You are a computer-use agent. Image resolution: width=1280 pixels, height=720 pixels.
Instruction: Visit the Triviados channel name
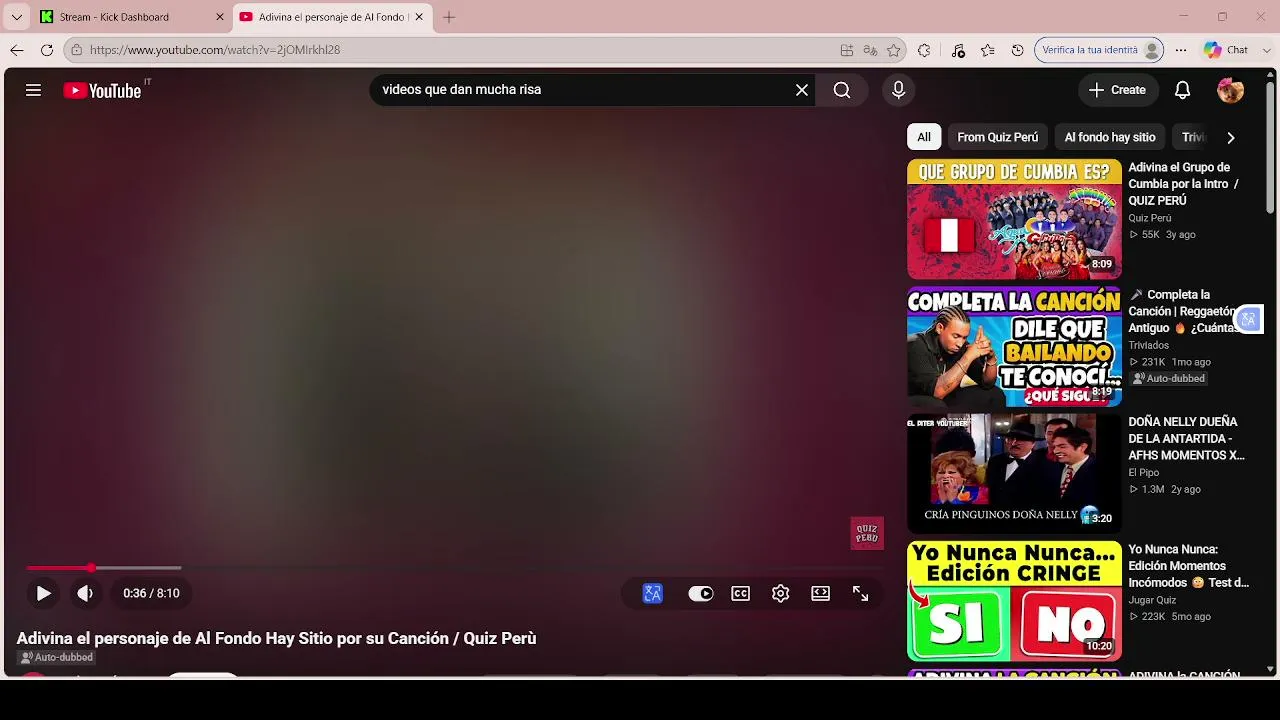pos(1148,345)
